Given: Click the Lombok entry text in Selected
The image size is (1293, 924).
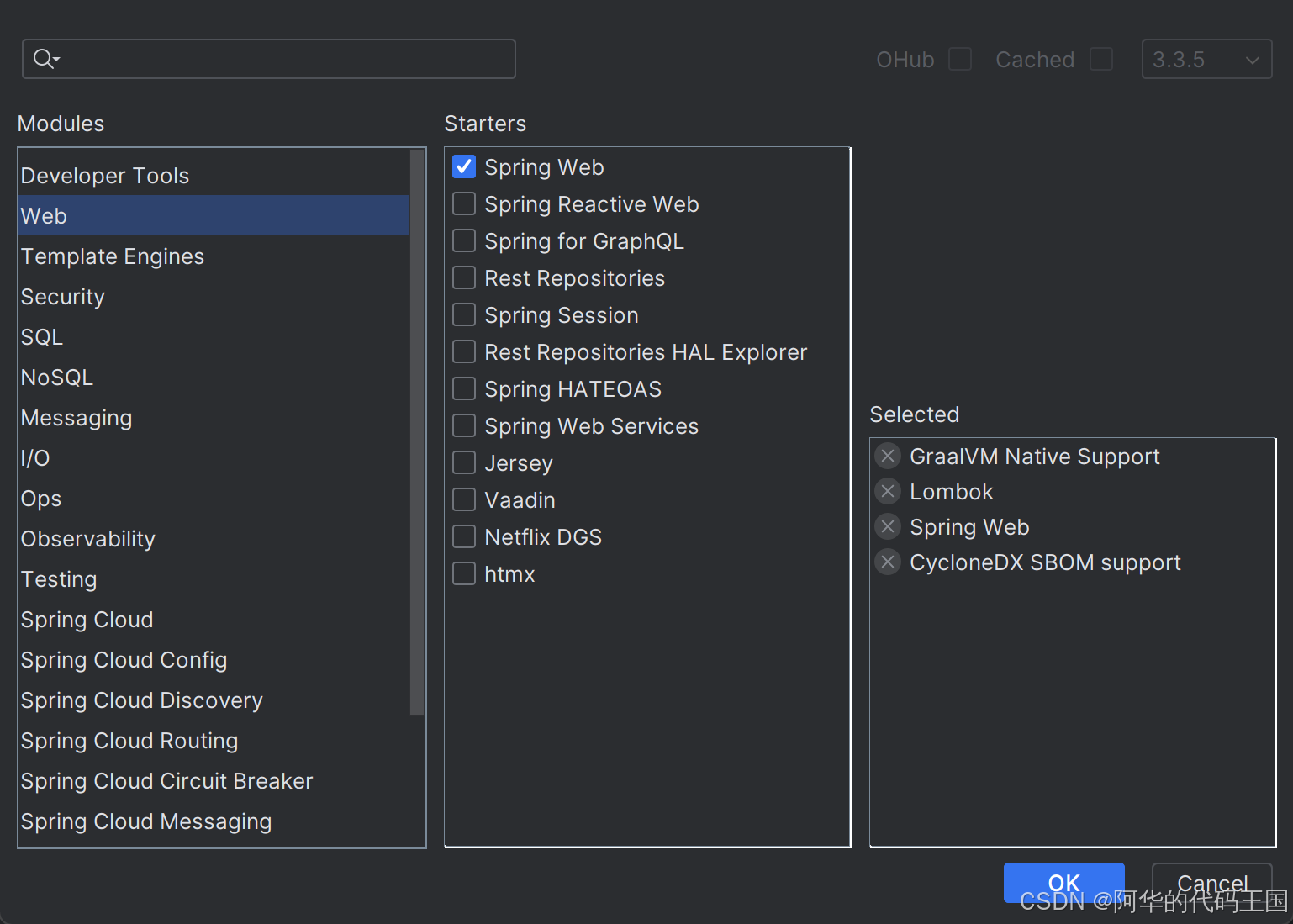Looking at the screenshot, I should click(x=951, y=492).
